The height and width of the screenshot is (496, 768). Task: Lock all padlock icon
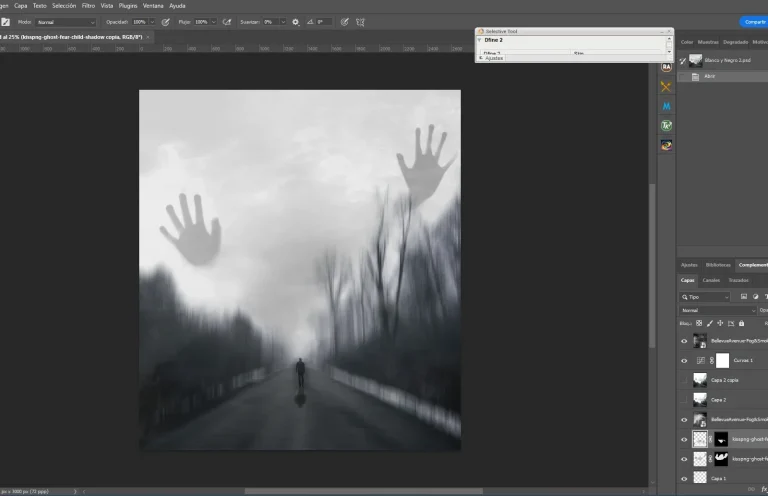(742, 323)
